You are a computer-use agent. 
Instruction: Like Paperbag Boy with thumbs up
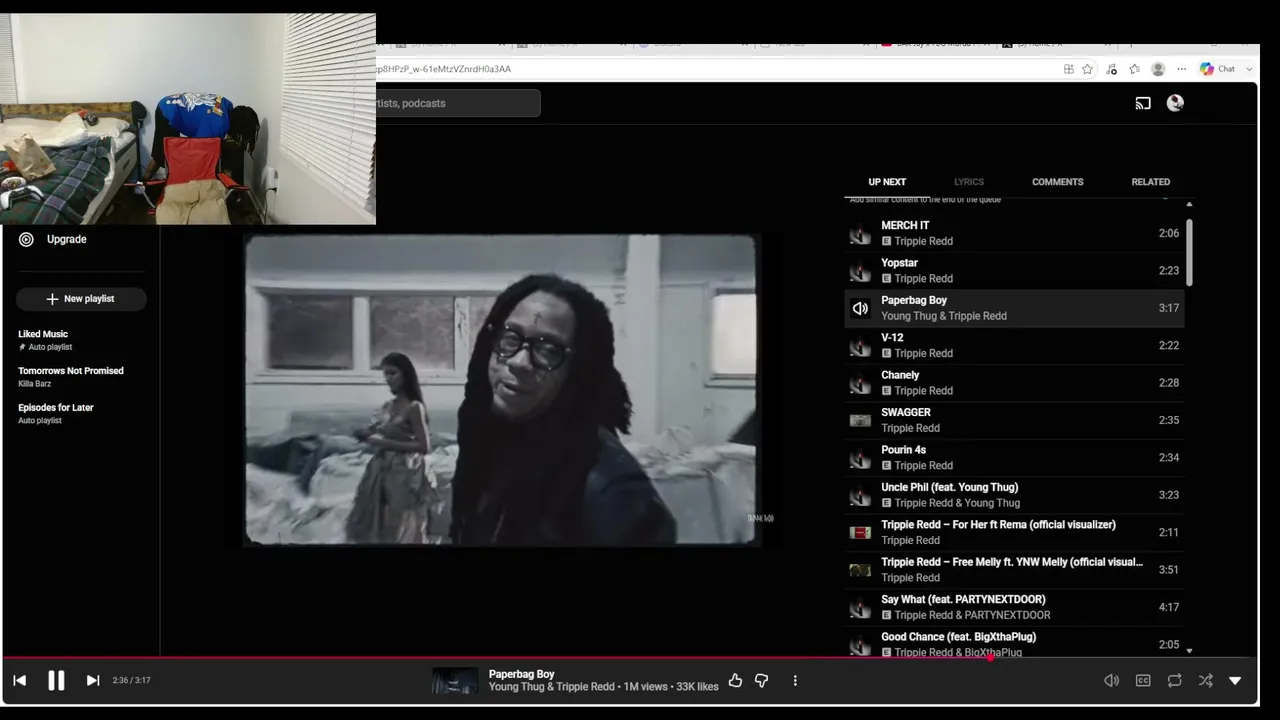point(735,680)
